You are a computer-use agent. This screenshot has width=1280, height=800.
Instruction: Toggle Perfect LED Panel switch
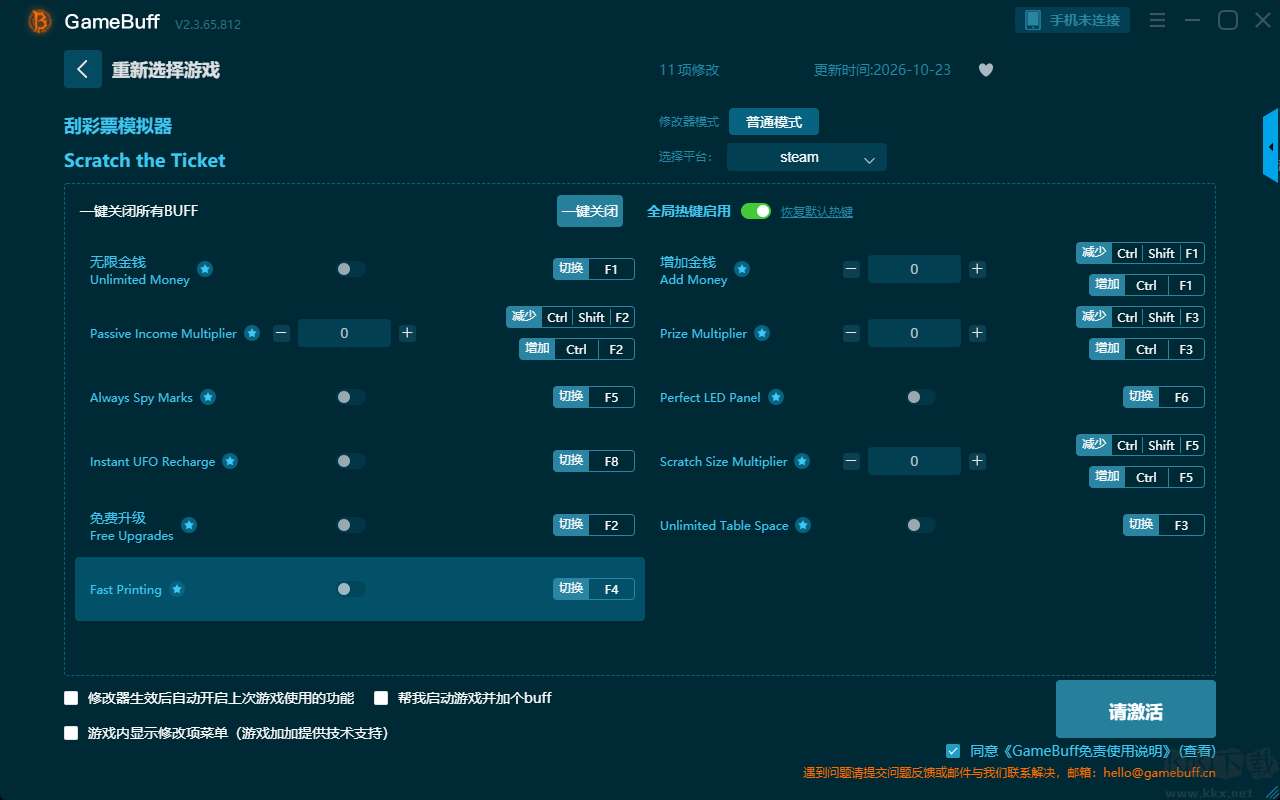point(920,397)
